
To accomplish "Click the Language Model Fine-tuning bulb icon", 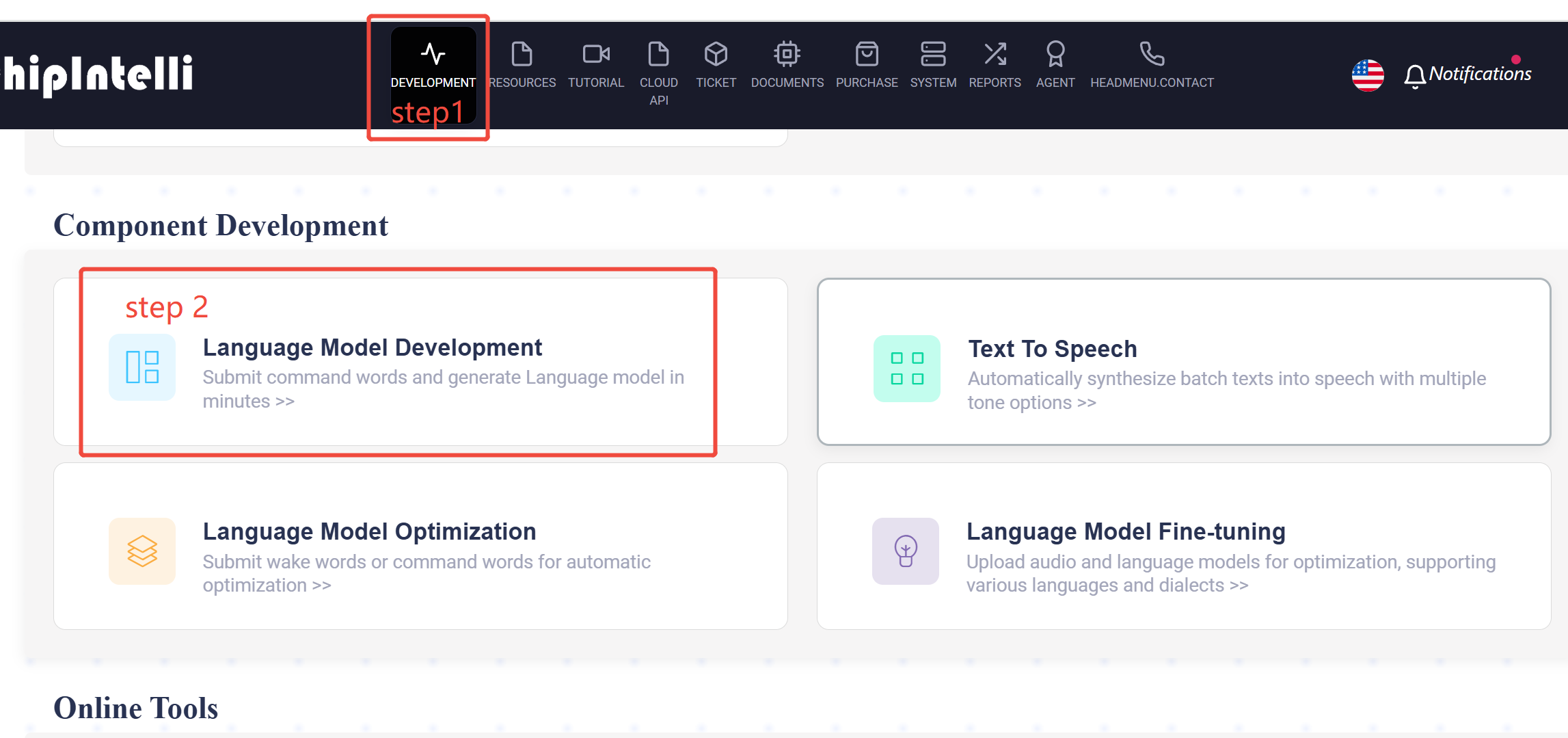I will [905, 551].
